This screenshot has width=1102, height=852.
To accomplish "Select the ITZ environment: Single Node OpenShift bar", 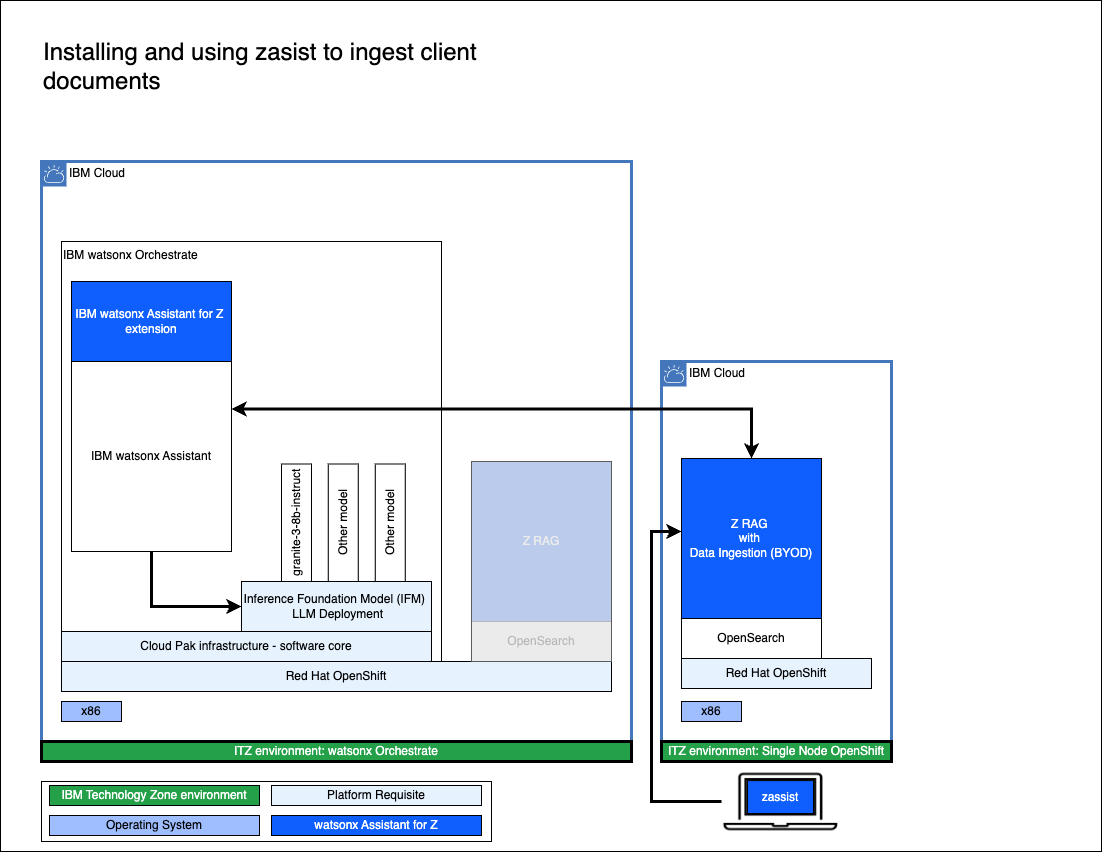I will (x=776, y=751).
